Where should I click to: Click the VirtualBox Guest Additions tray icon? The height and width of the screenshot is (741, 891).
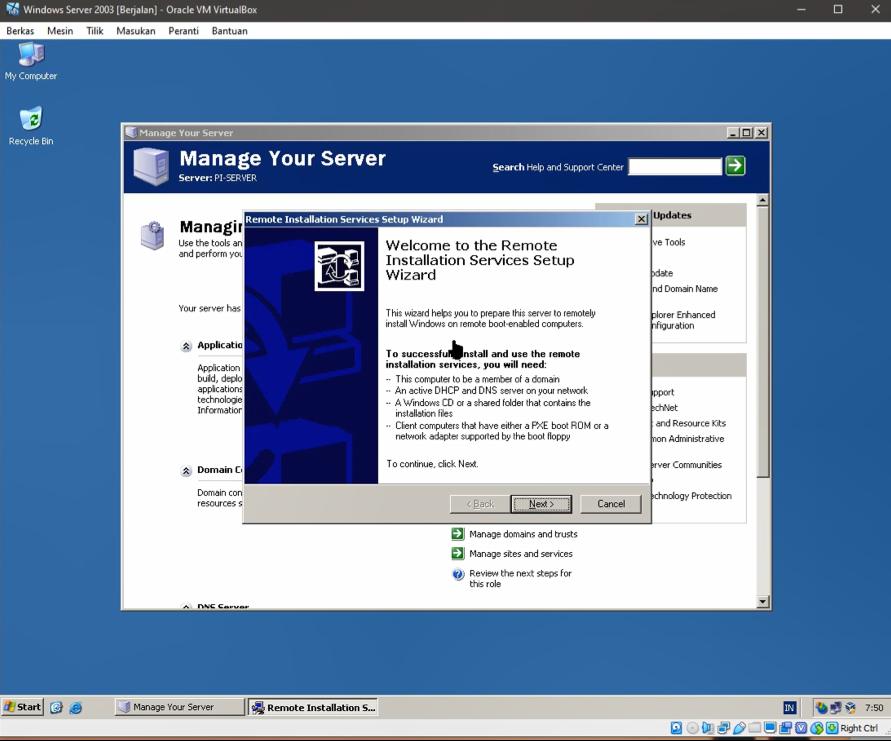point(851,707)
